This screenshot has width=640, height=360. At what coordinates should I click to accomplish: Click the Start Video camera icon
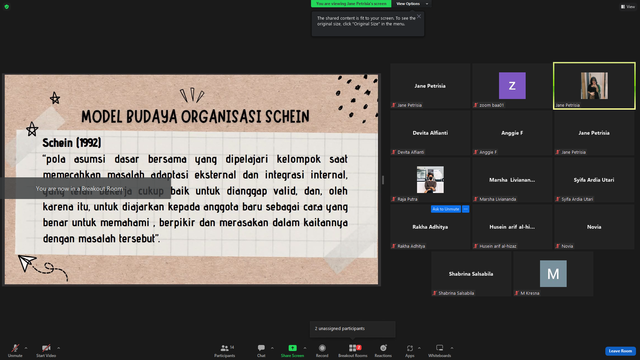tap(46, 348)
